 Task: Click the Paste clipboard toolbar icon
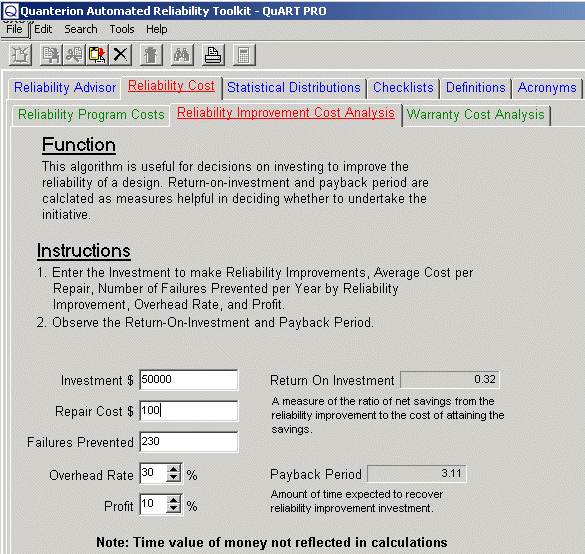coord(97,55)
